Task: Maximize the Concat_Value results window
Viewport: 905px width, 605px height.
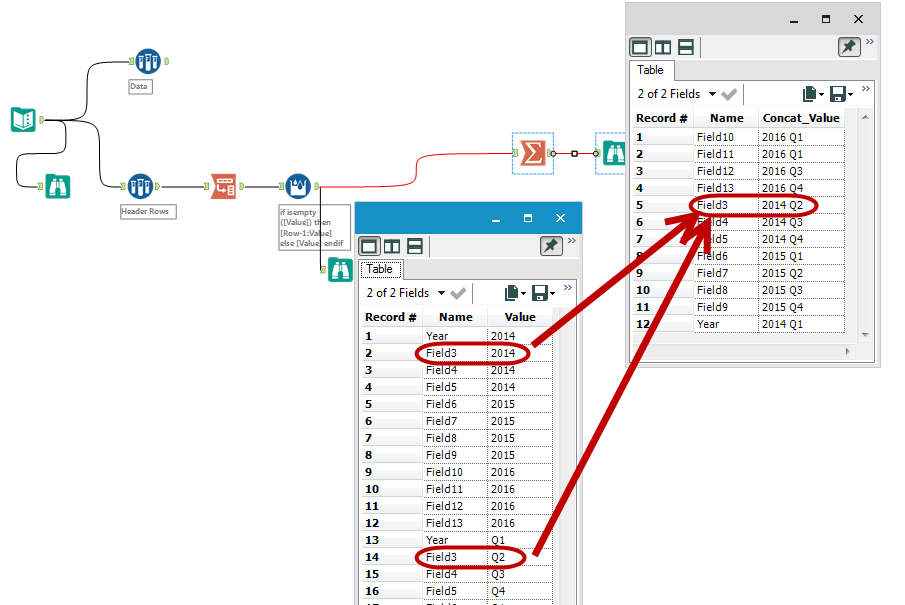Action: coord(826,19)
